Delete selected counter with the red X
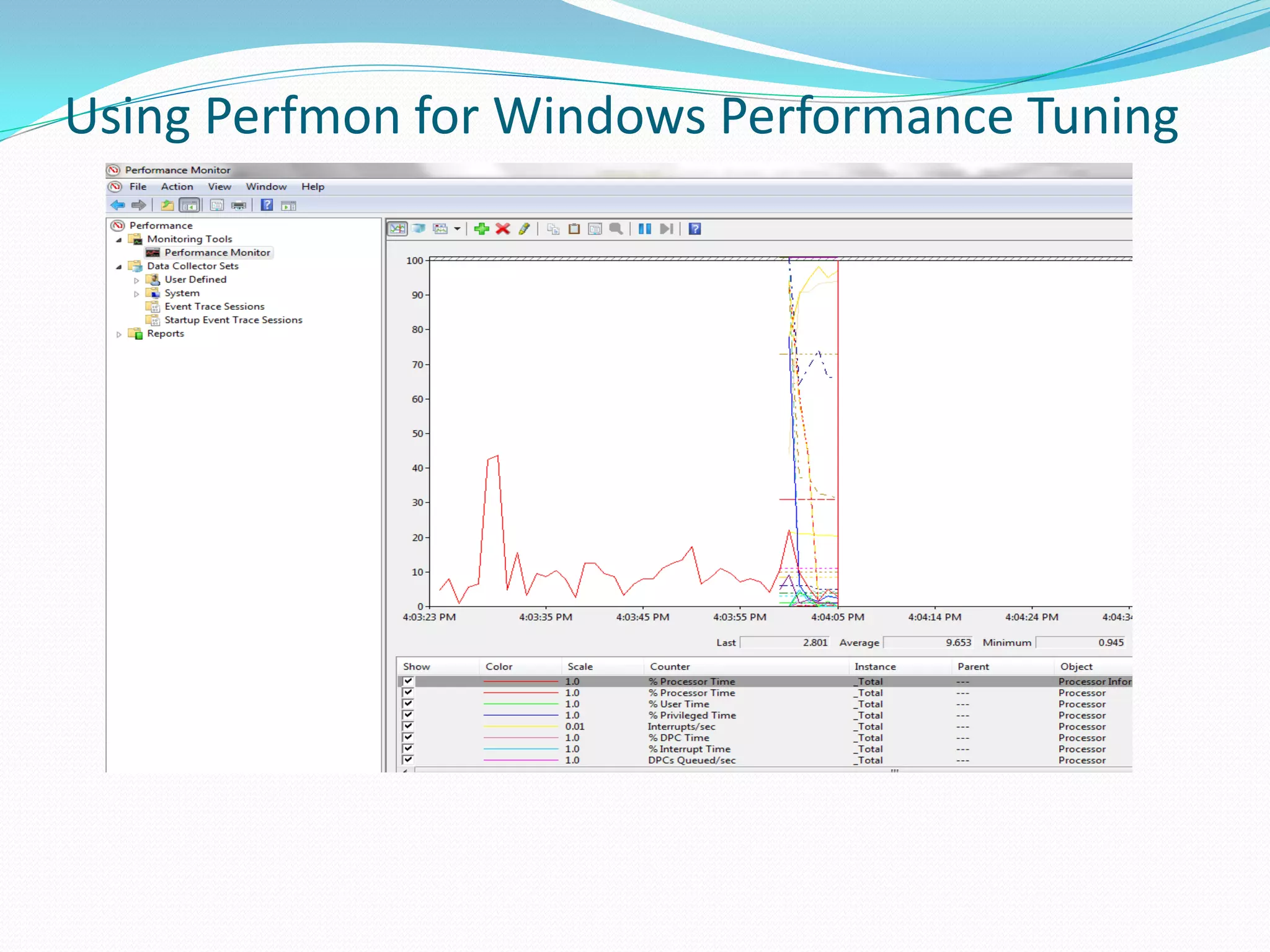The width and height of the screenshot is (1270, 952). 503,229
